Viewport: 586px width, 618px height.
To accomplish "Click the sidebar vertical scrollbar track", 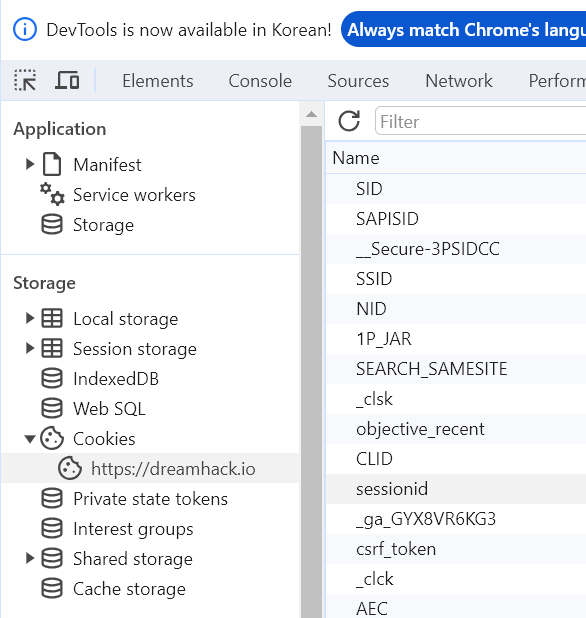I will [311, 370].
